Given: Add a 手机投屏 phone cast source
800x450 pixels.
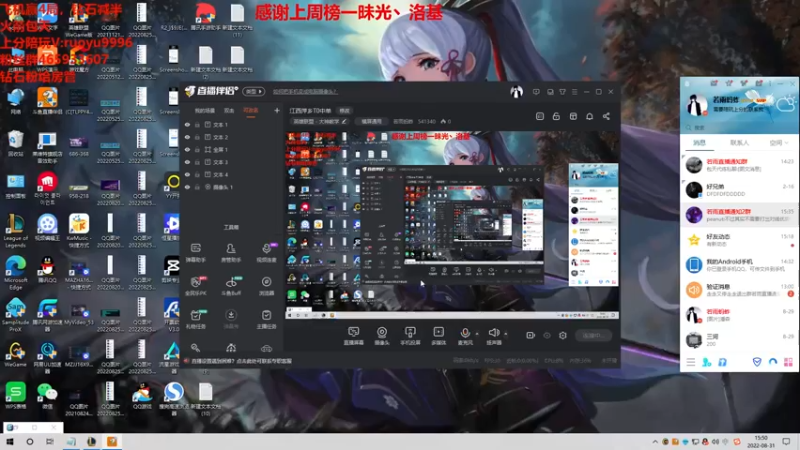Looking at the screenshot, I should pyautogui.click(x=410, y=336).
